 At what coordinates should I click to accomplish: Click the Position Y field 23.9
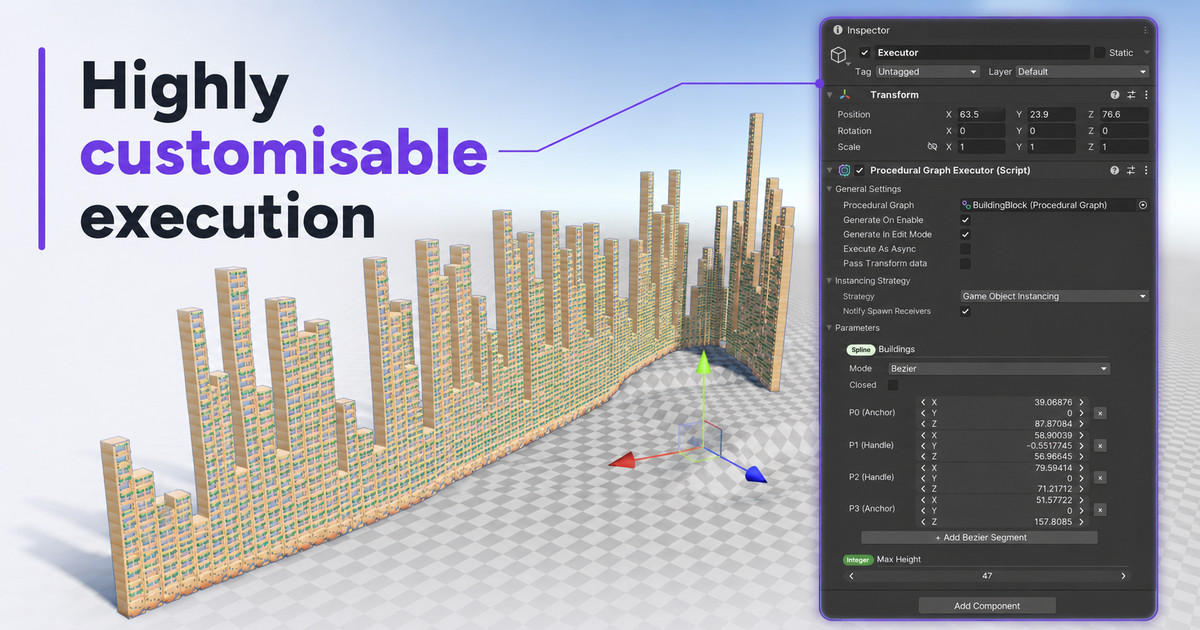(x=1052, y=115)
